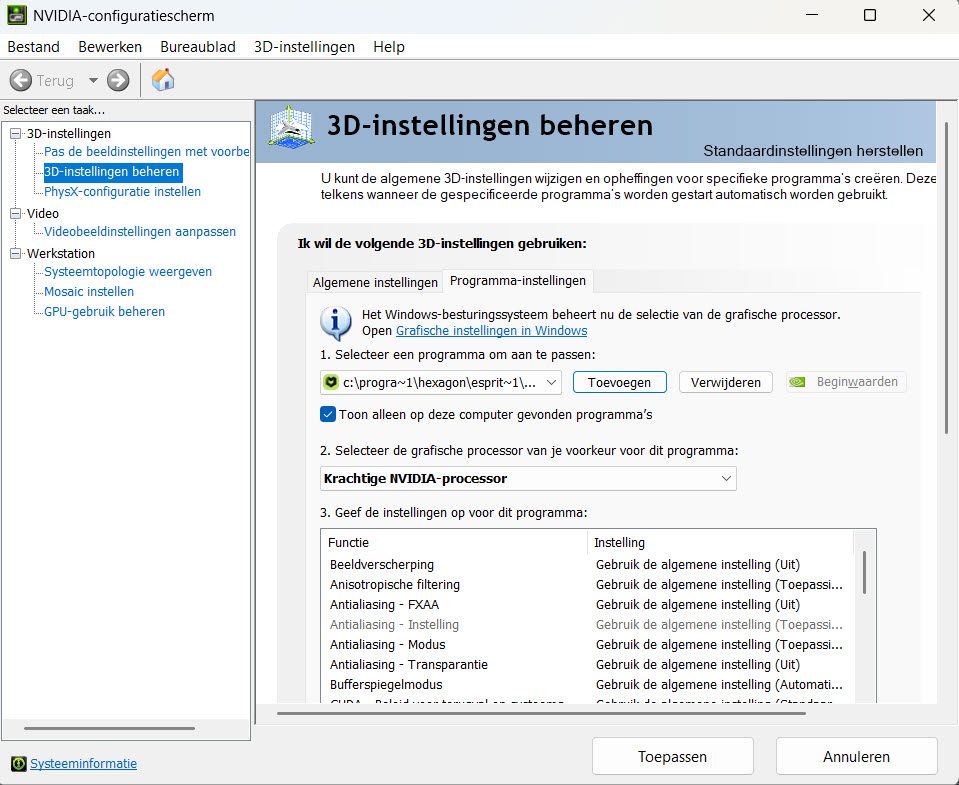Click the Bufferspiegelmodus setting value

pos(719,685)
